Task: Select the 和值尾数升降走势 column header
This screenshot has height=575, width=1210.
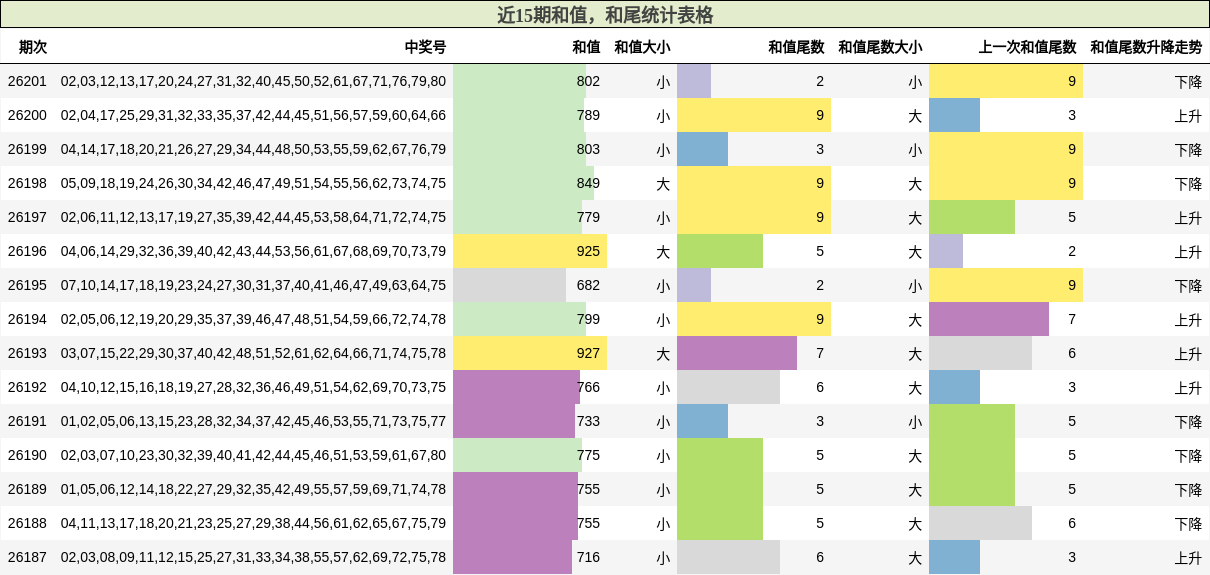Action: 1146,47
